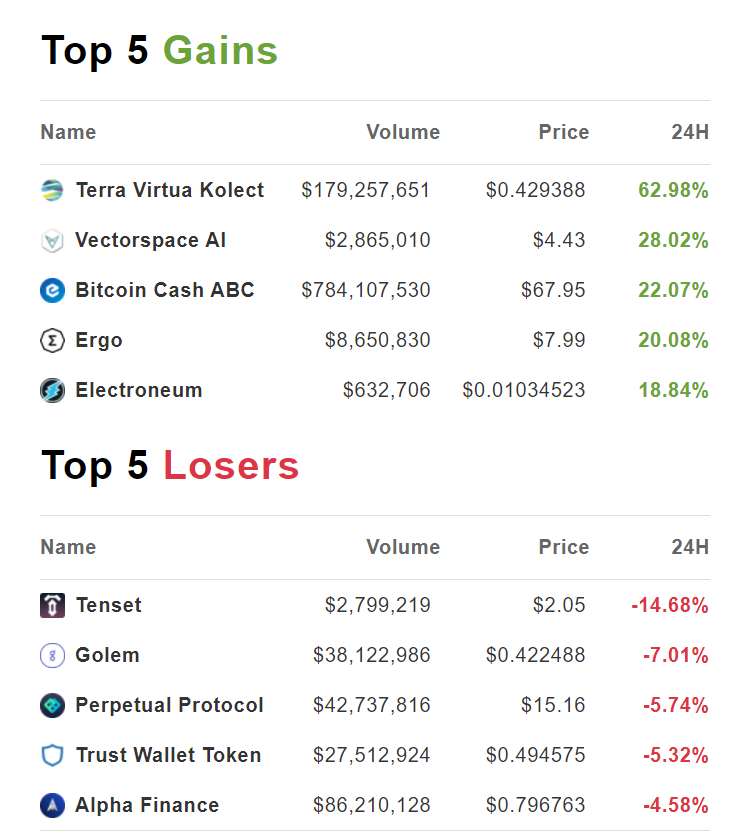750x831 pixels.
Task: Open the Terra Virtua Kolect name link
Action: tap(169, 191)
